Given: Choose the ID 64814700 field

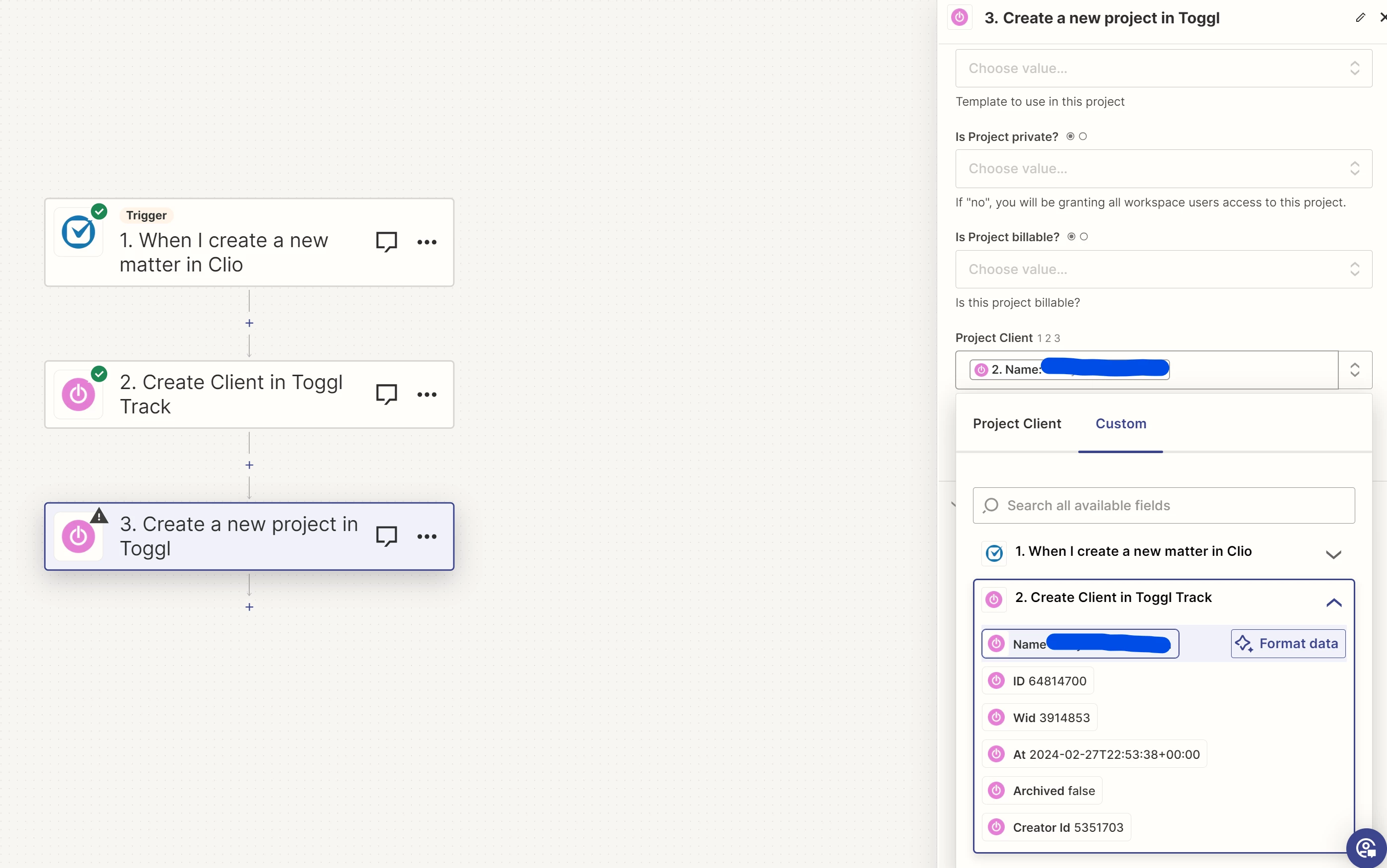Looking at the screenshot, I should click(x=1038, y=681).
